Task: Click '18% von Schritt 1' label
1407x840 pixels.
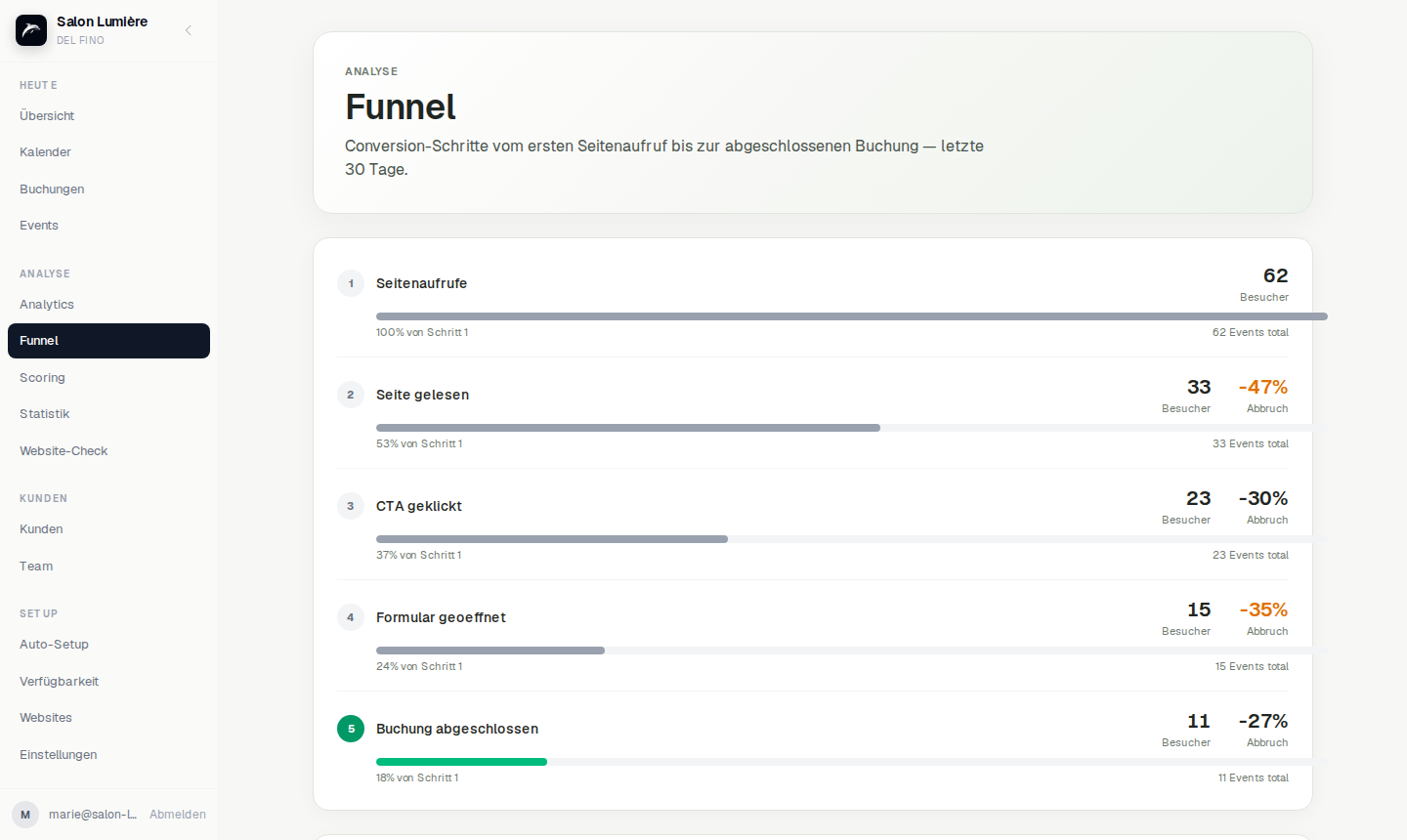Action: coord(417,778)
